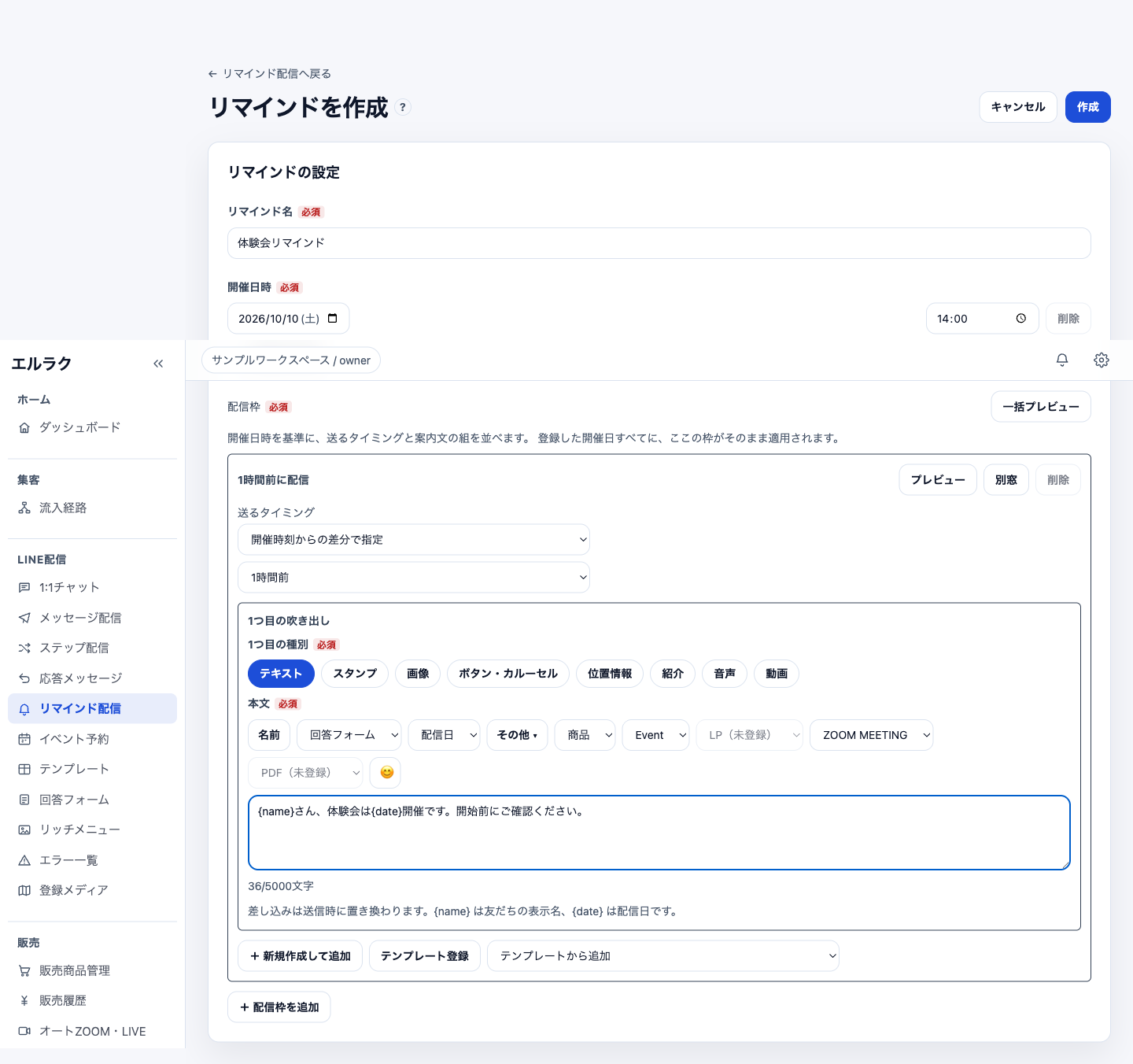Open イベント予約 in the sidebar
This screenshot has width=1133, height=1064.
pyautogui.click(x=92, y=739)
